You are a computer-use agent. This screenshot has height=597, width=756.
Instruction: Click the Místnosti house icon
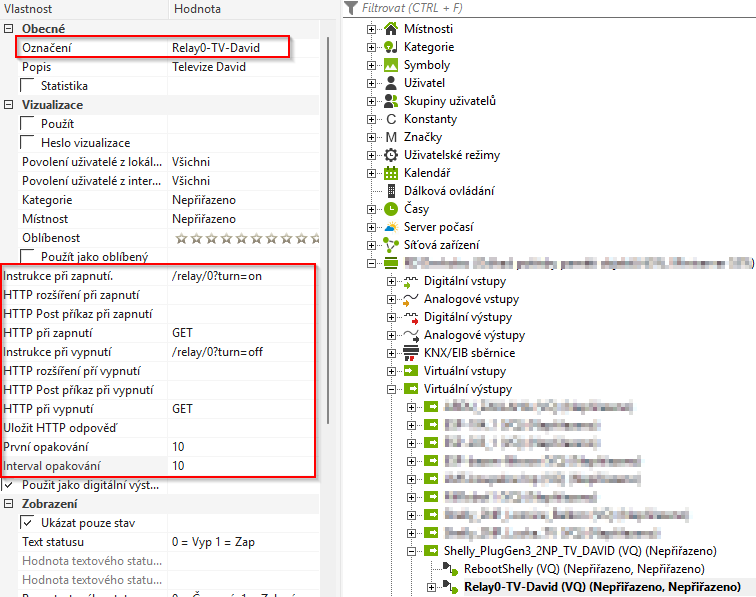391,28
